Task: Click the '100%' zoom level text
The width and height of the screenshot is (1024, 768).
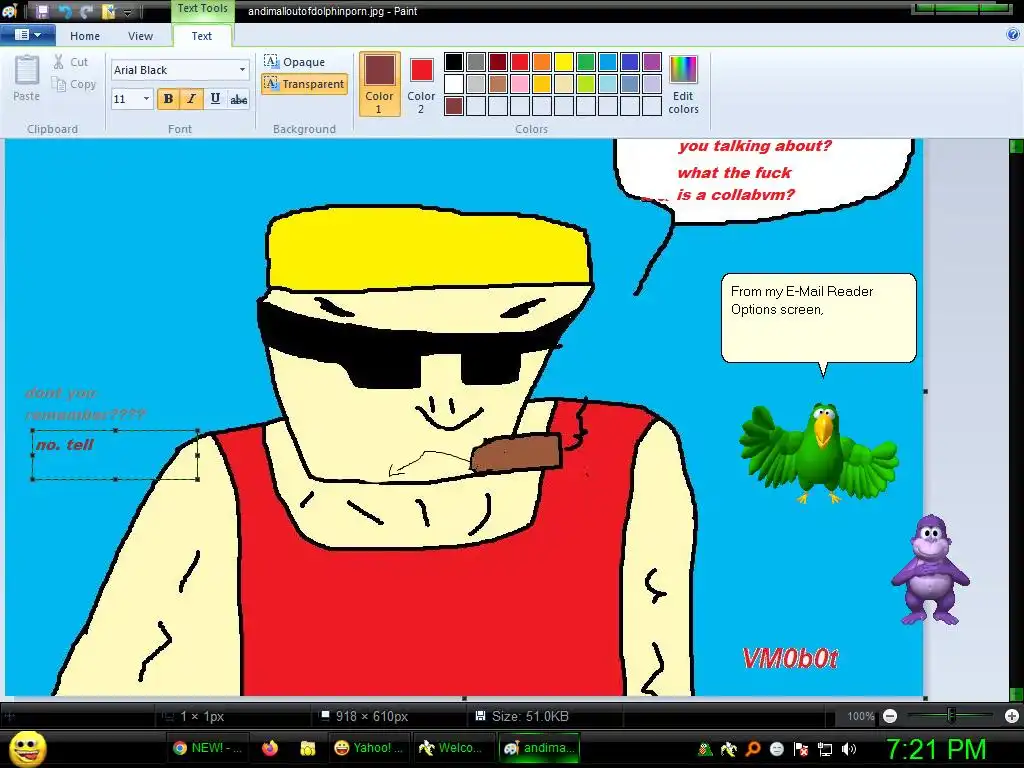Action: pos(861,716)
